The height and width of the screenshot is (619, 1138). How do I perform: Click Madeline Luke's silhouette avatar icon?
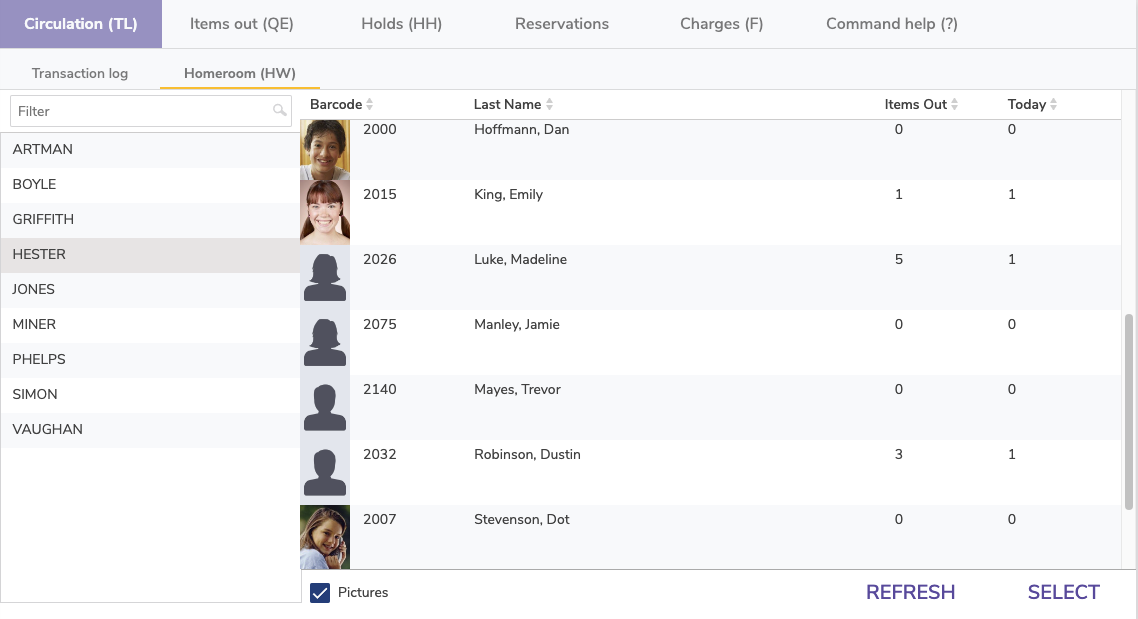325,277
